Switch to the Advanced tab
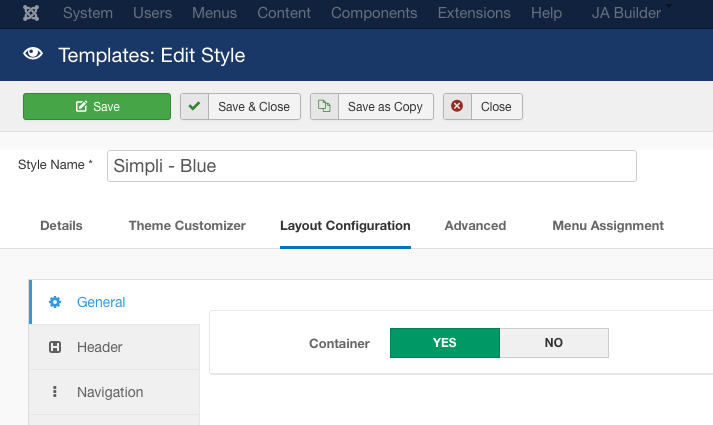This screenshot has height=425, width=713. pyautogui.click(x=475, y=226)
